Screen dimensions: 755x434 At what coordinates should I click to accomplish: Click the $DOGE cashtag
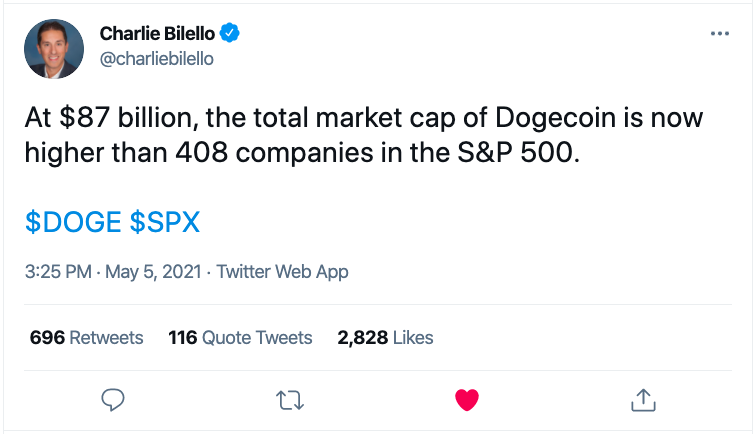point(73,222)
